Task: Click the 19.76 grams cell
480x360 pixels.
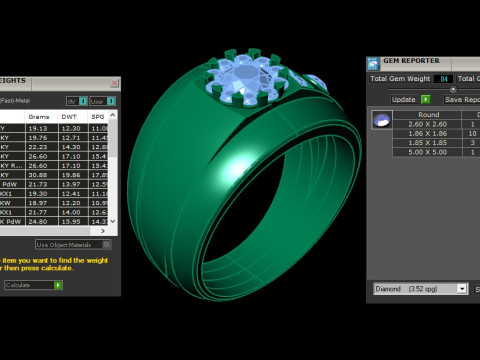Action: pyautogui.click(x=41, y=138)
